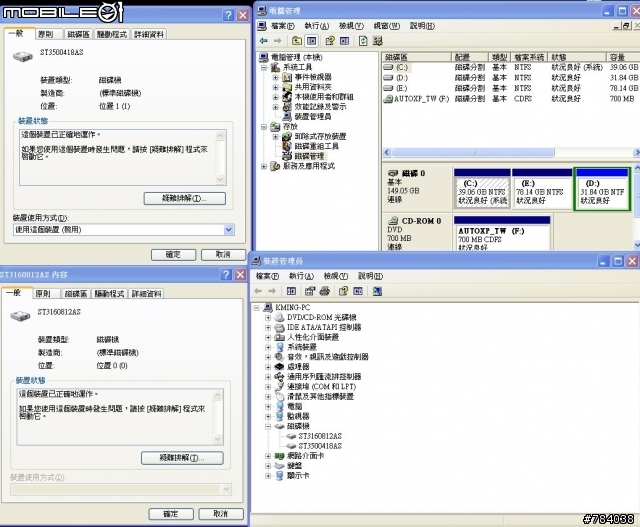Select ST3500418AS in the 磁碟機 list
The width and height of the screenshot is (640, 527).
(320, 446)
